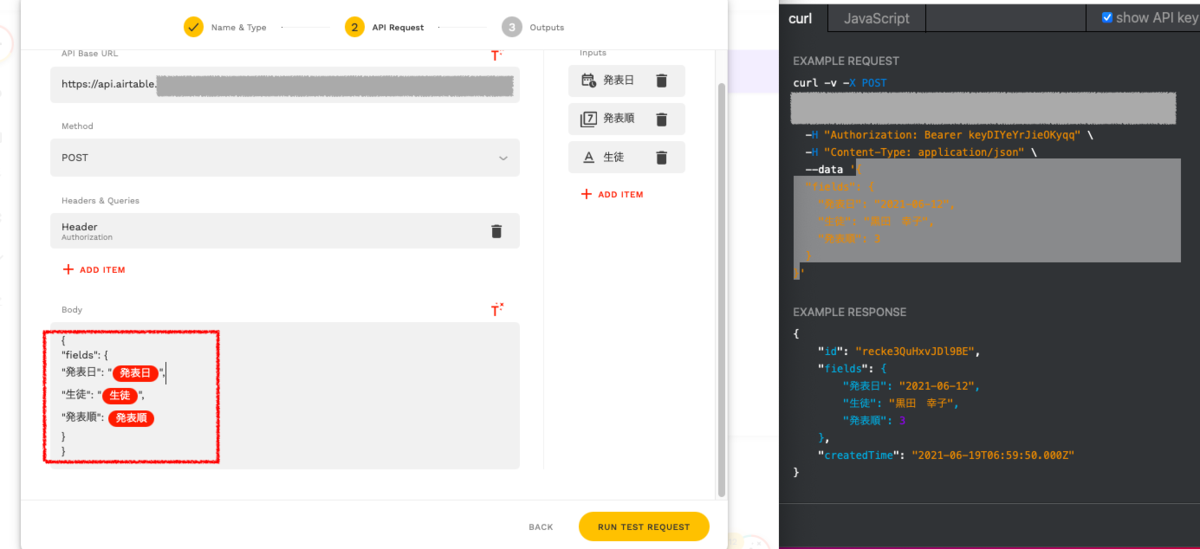Click the 生徒 tag in Body
This screenshot has width=1200, height=549.
pyautogui.click(x=119, y=395)
